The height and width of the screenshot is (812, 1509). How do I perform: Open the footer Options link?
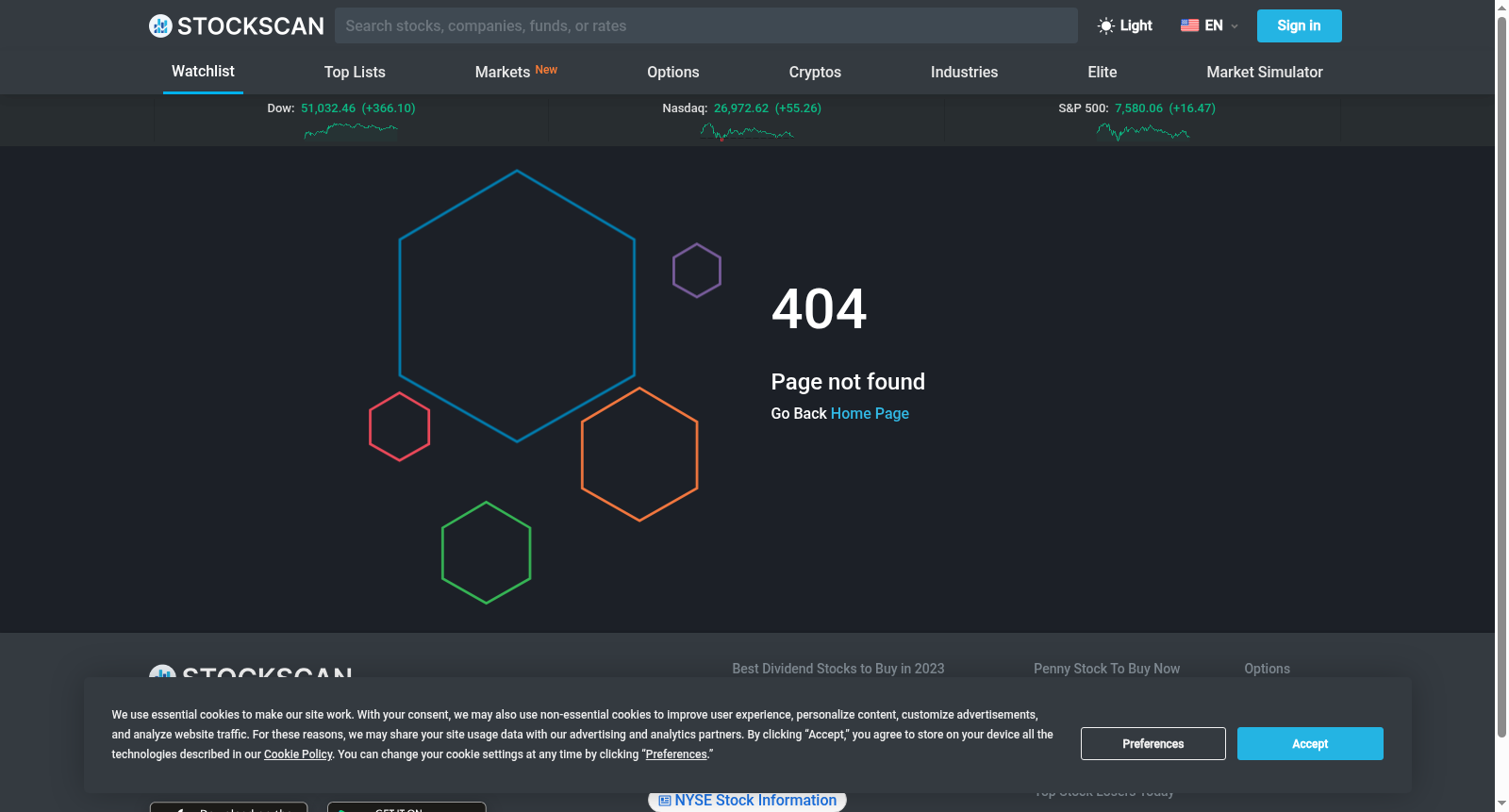coord(1267,669)
